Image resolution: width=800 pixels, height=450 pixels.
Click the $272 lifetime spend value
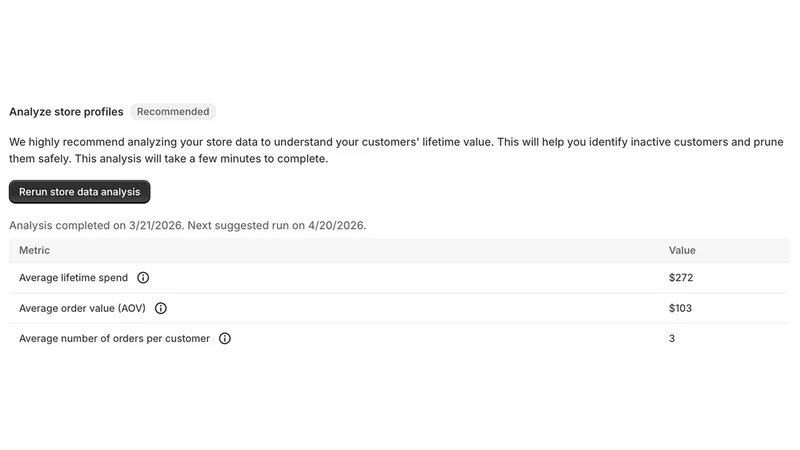pyautogui.click(x=681, y=278)
